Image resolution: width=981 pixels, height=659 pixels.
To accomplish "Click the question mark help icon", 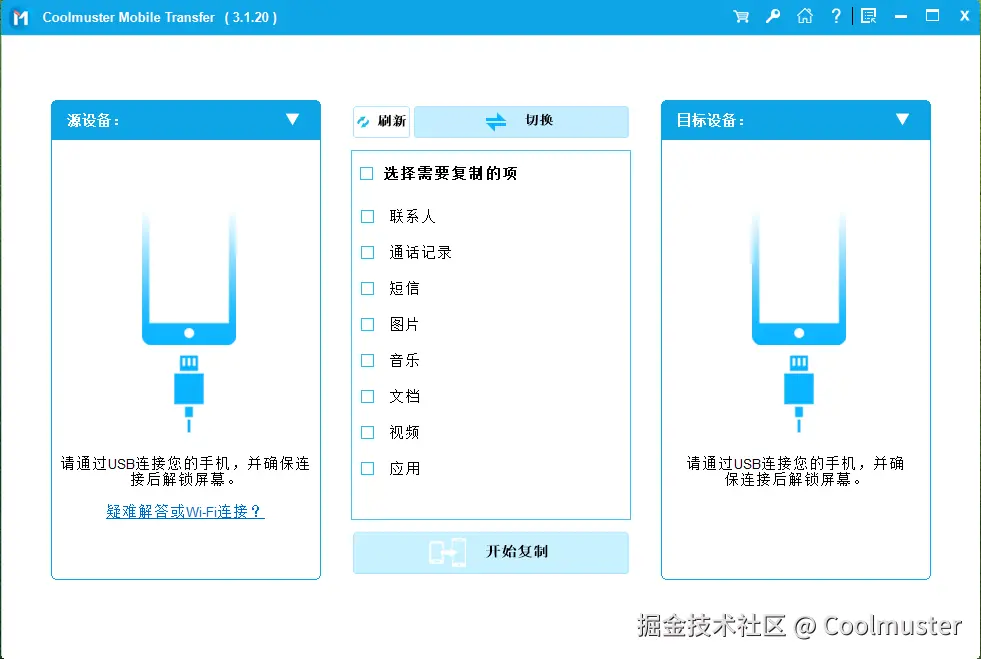I will tap(837, 16).
